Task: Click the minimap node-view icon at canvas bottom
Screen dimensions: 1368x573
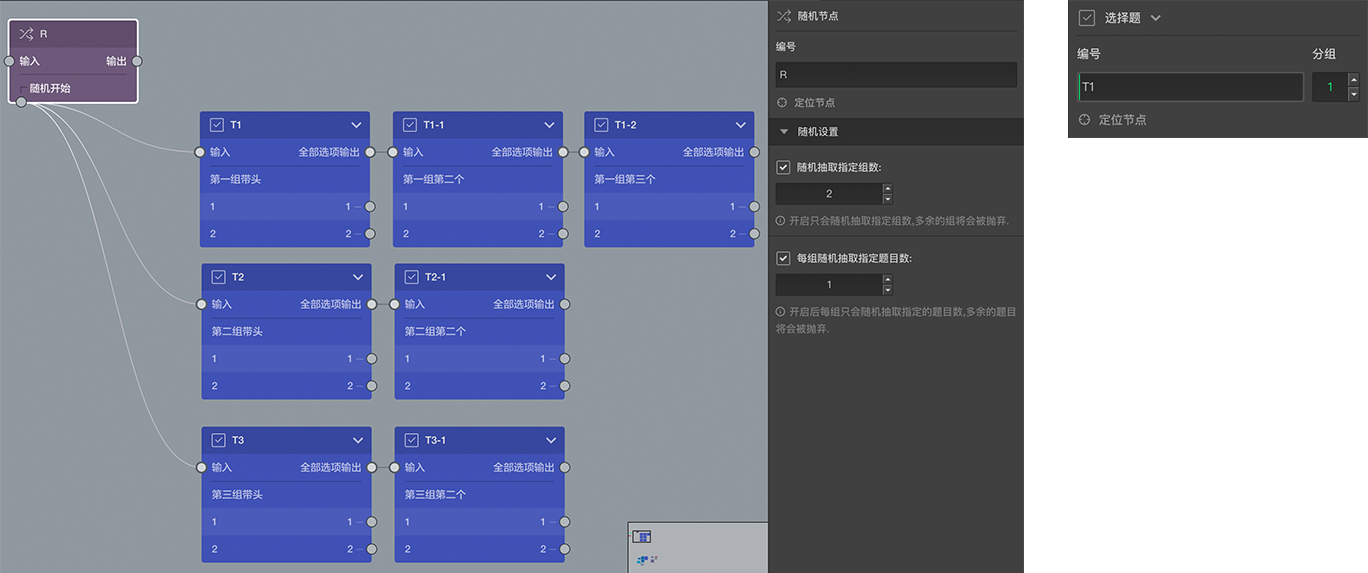Action: tap(642, 537)
